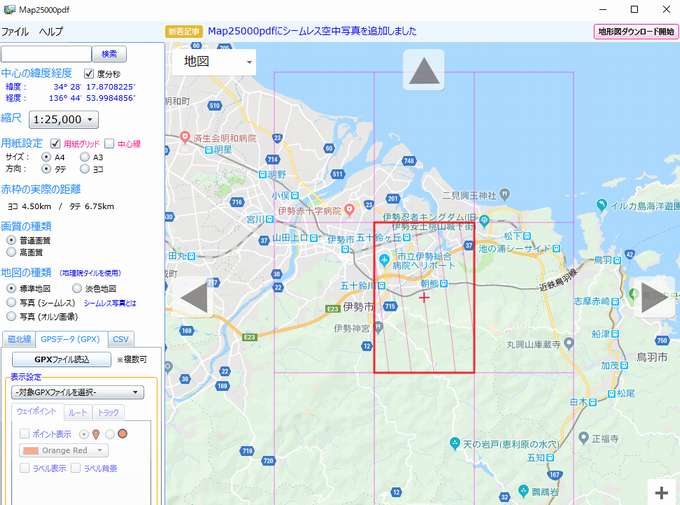Open the news headline about シームレス空中写真
The image size is (680, 505).
(312, 31)
